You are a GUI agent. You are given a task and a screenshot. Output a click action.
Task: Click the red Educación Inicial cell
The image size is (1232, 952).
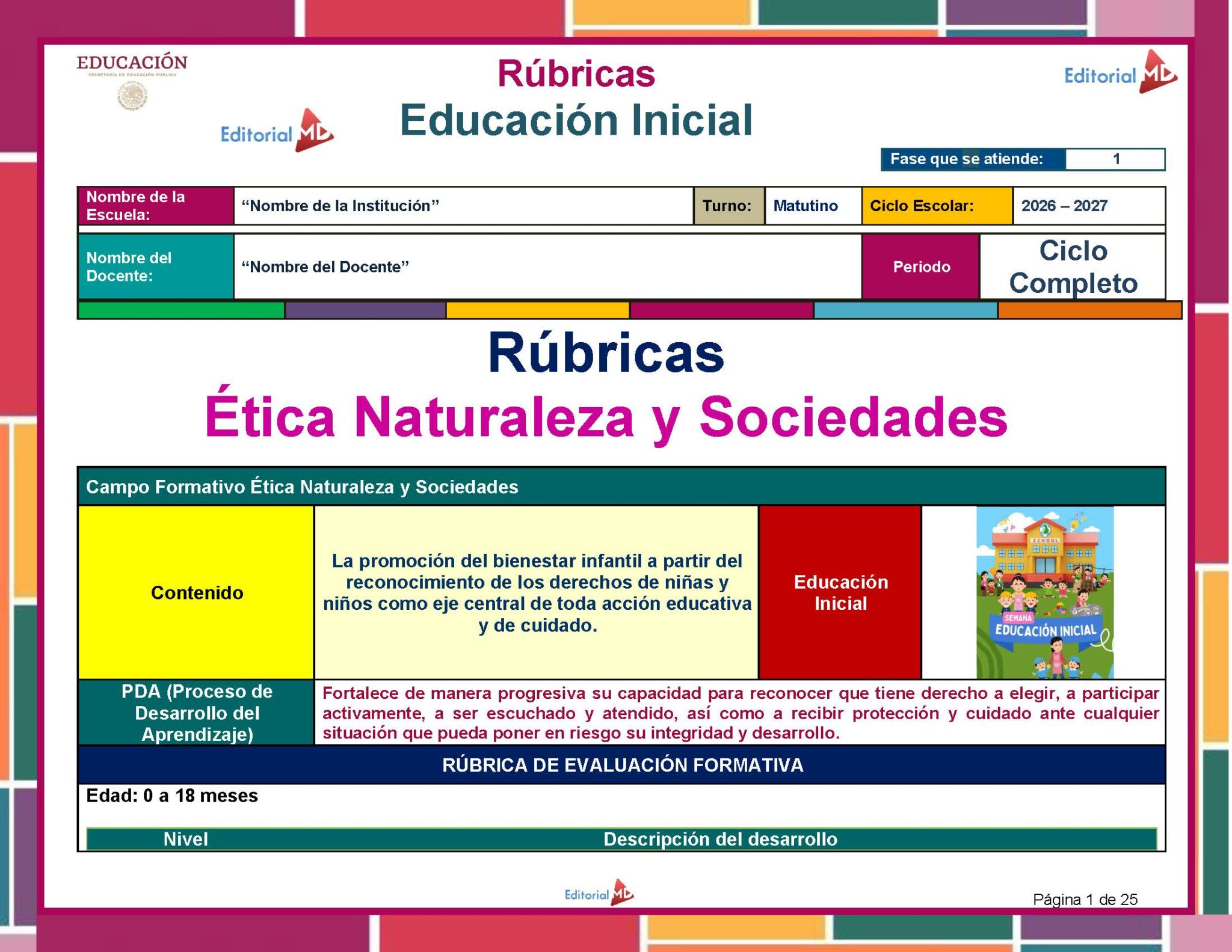[x=840, y=592]
